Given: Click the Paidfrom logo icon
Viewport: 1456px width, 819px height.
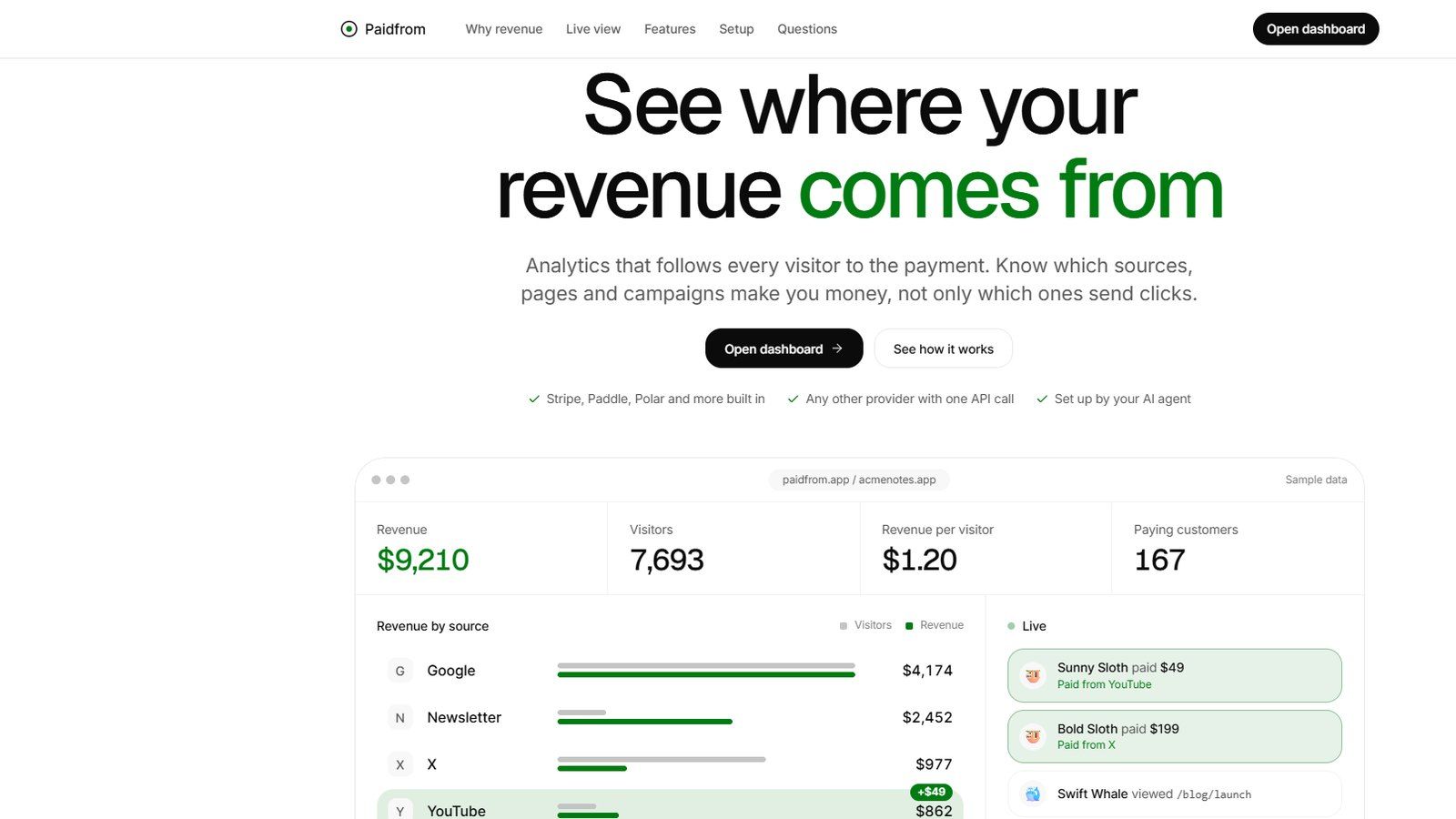Looking at the screenshot, I should tap(349, 29).
